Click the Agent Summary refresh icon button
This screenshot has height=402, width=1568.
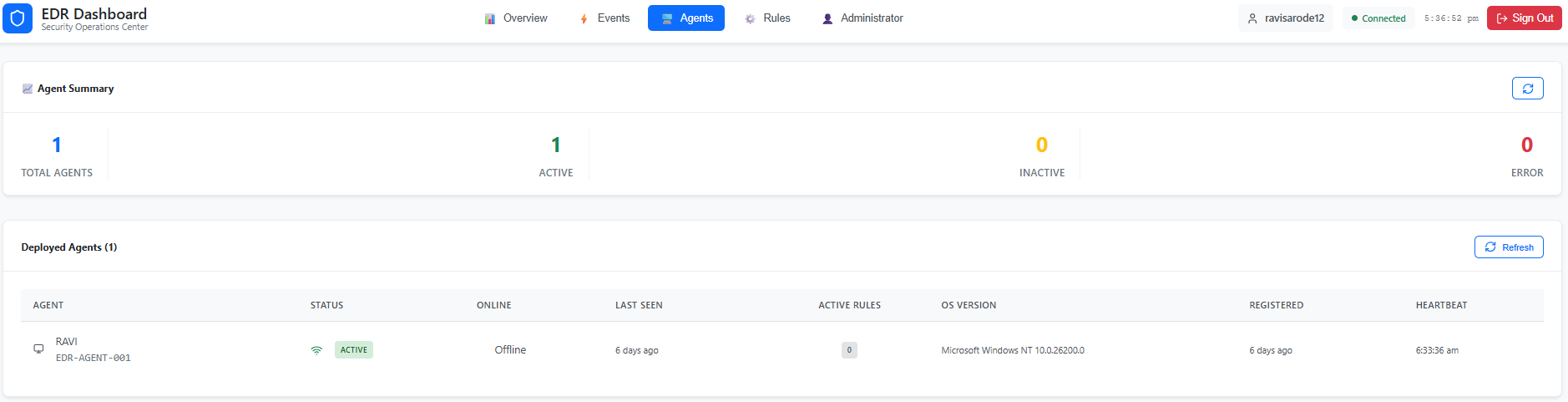click(x=1527, y=89)
